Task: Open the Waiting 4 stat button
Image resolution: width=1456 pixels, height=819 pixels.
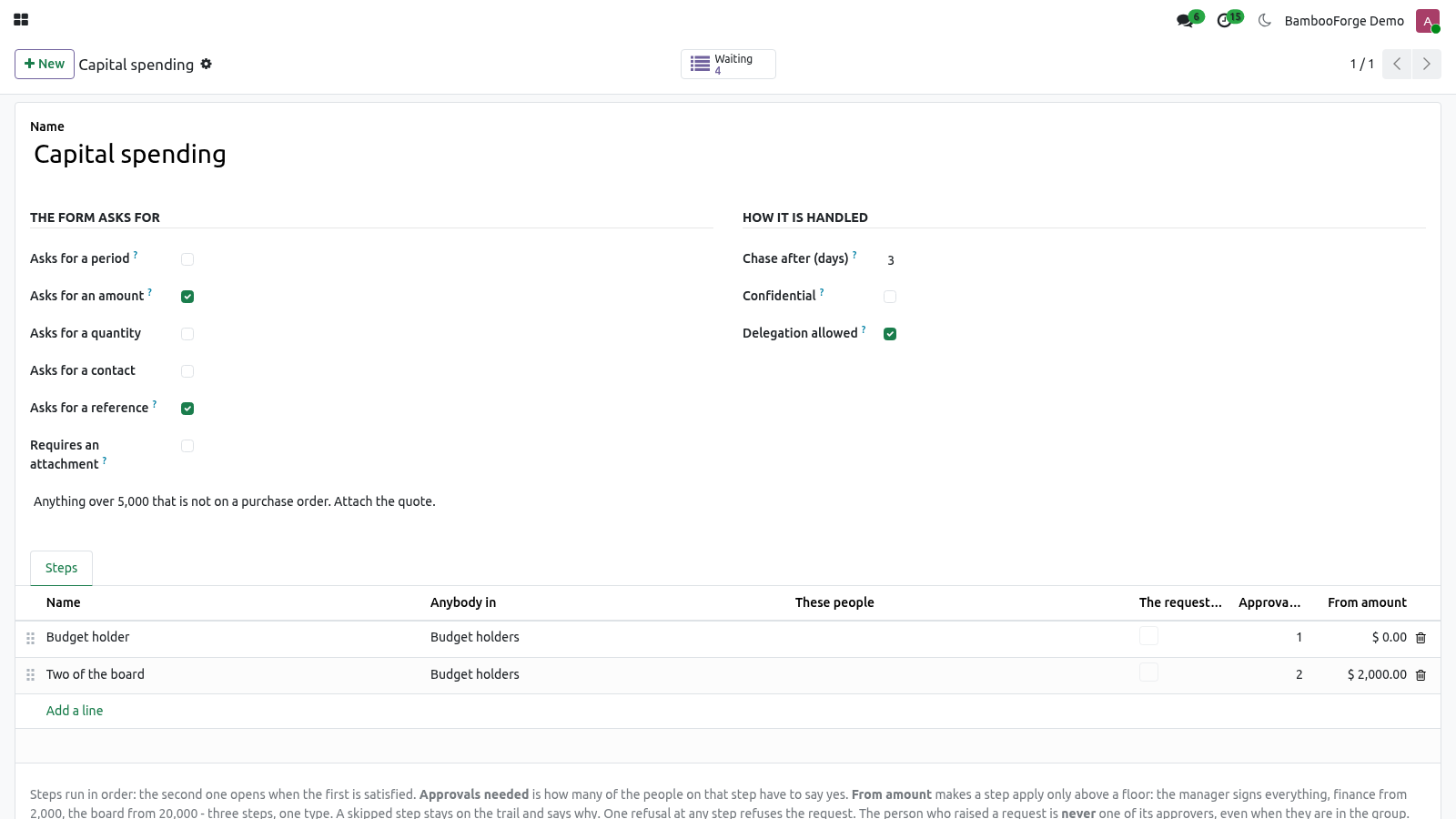Action: (728, 64)
